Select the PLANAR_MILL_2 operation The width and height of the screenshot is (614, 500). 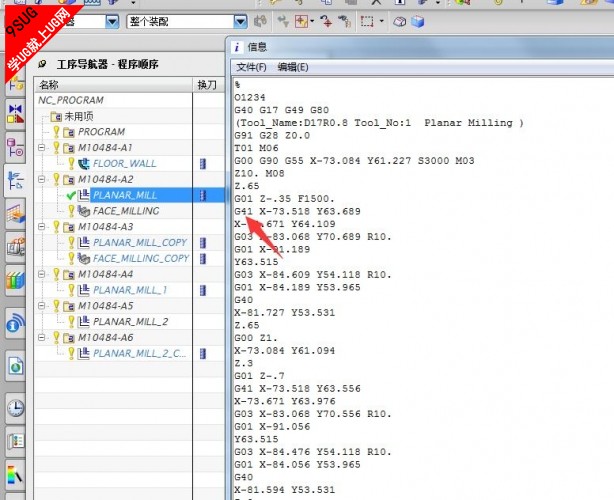click(130, 322)
